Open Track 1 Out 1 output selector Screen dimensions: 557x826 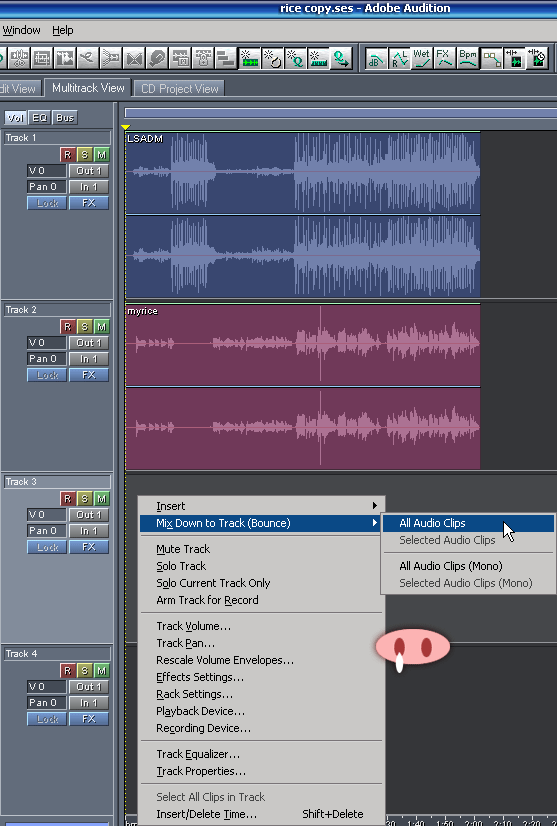click(x=89, y=171)
